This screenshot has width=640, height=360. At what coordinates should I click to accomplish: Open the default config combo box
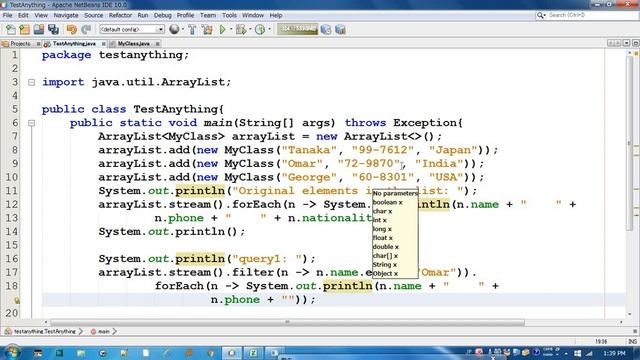point(131,29)
